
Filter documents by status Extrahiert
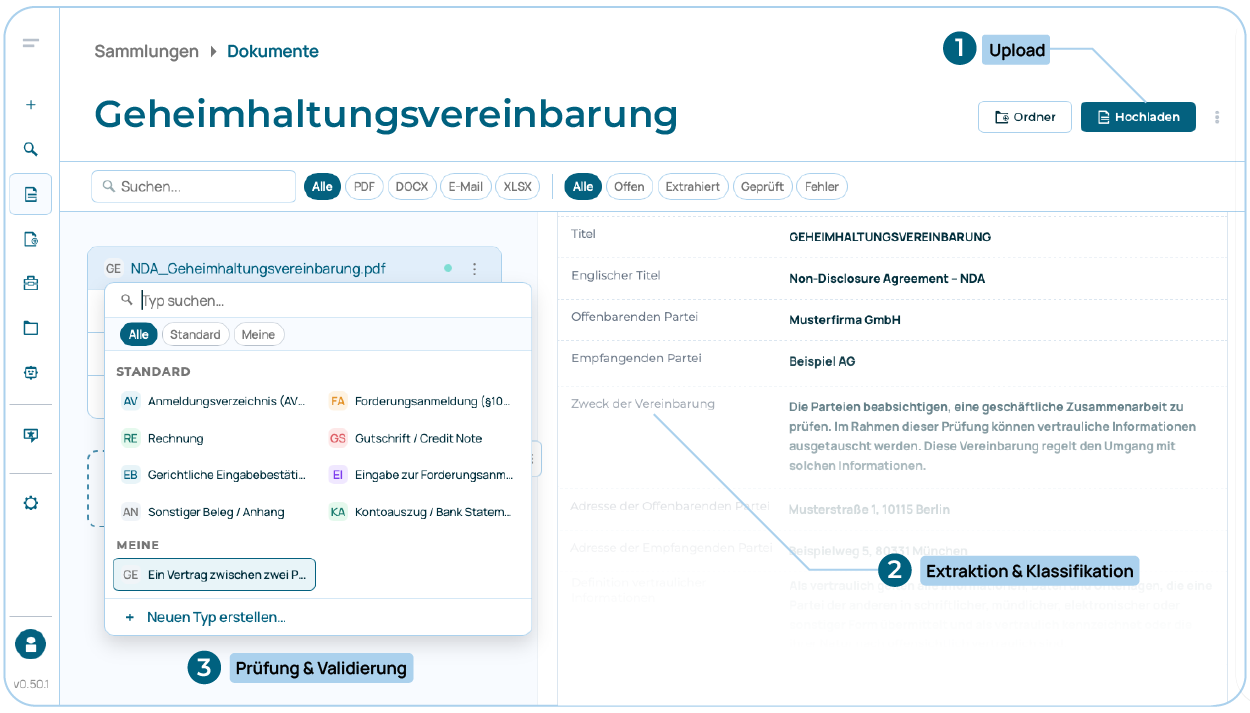[693, 187]
